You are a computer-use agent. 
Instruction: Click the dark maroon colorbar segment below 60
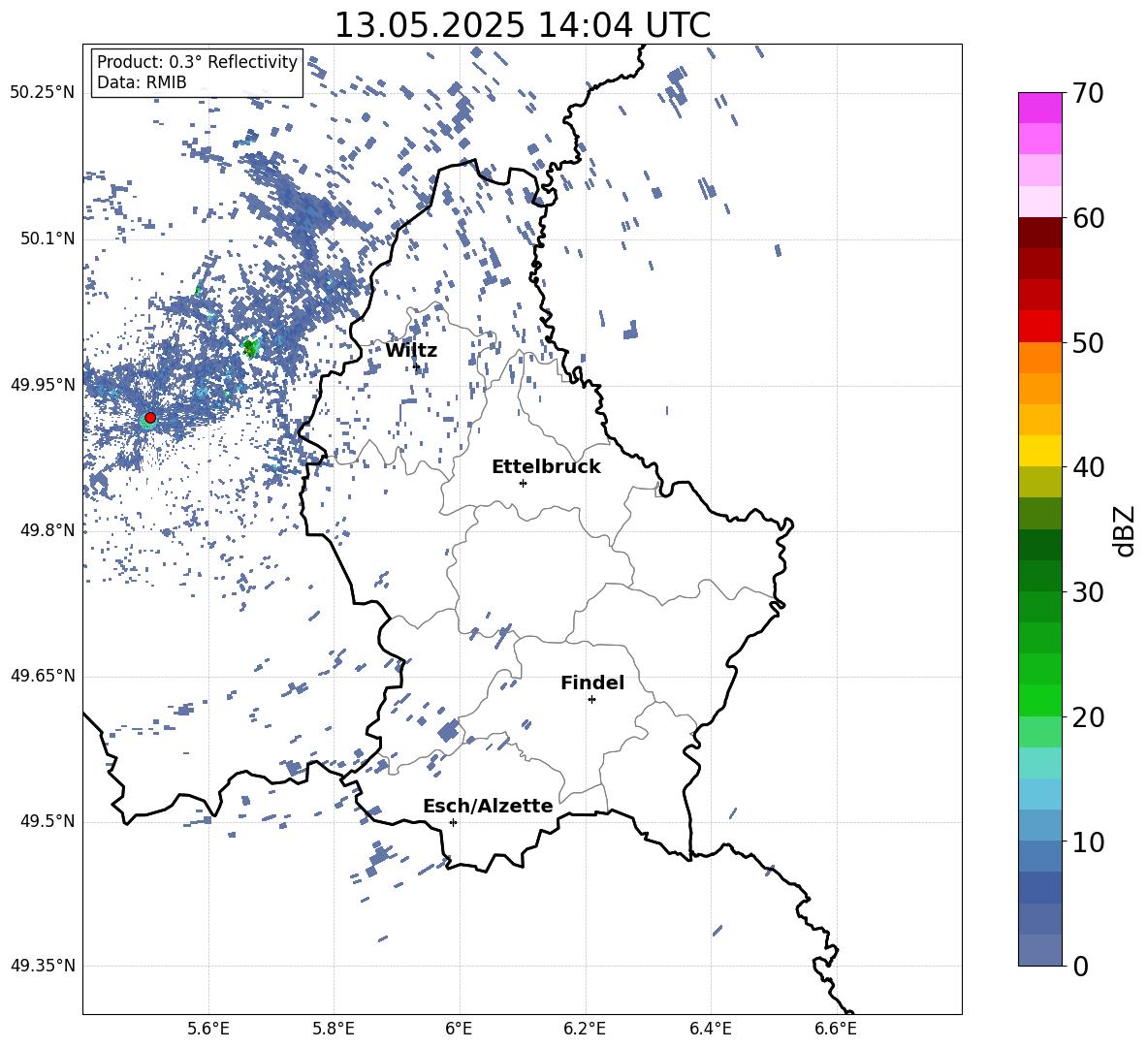[1040, 233]
